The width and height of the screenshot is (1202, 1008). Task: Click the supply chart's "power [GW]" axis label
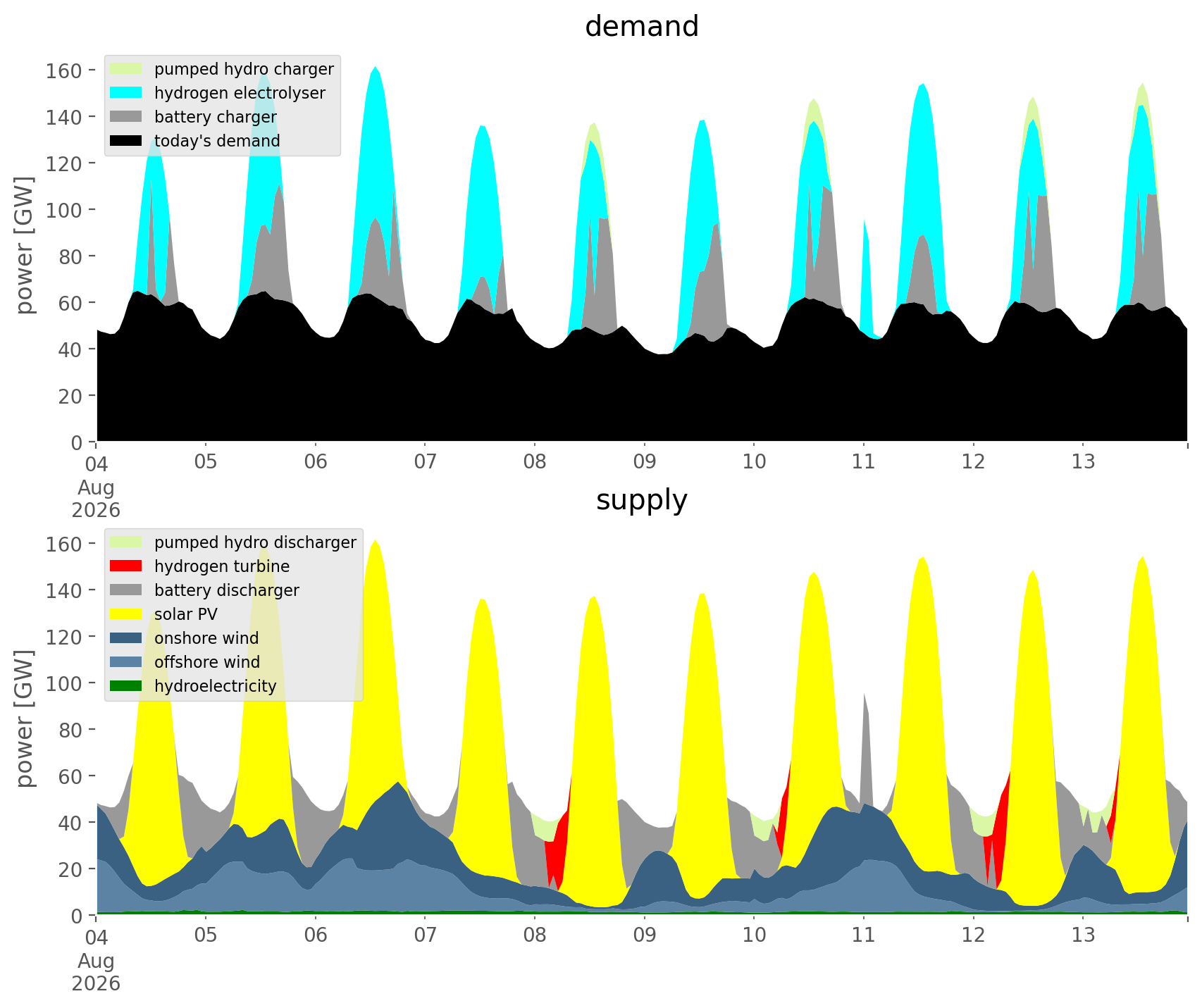[25, 719]
